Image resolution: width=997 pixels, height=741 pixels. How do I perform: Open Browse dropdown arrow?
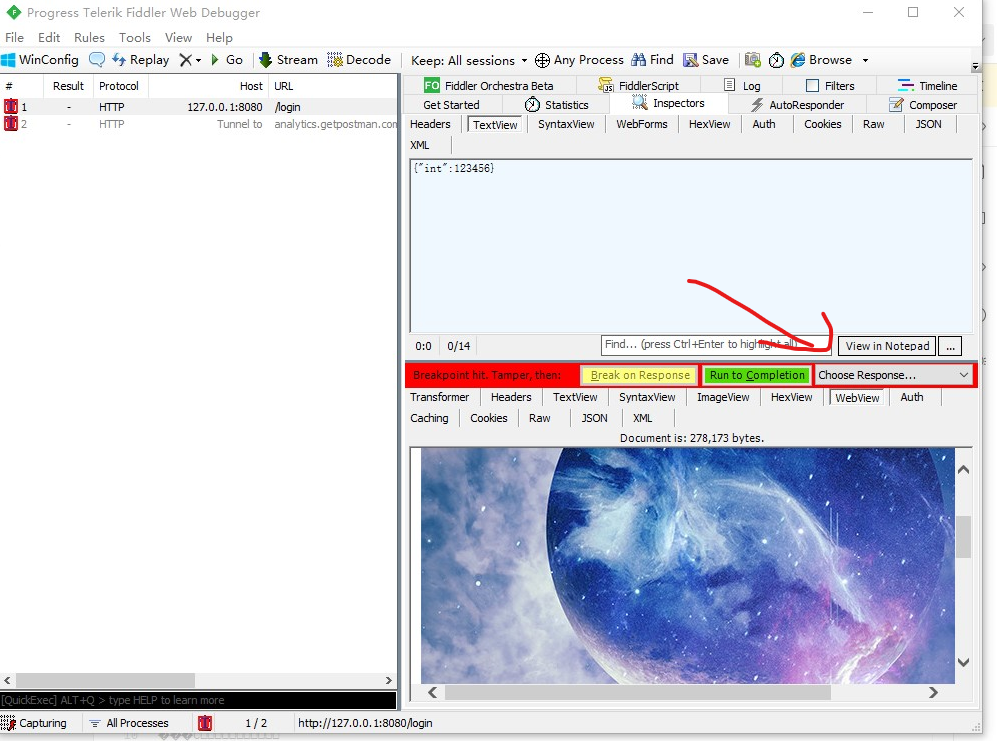pos(865,60)
